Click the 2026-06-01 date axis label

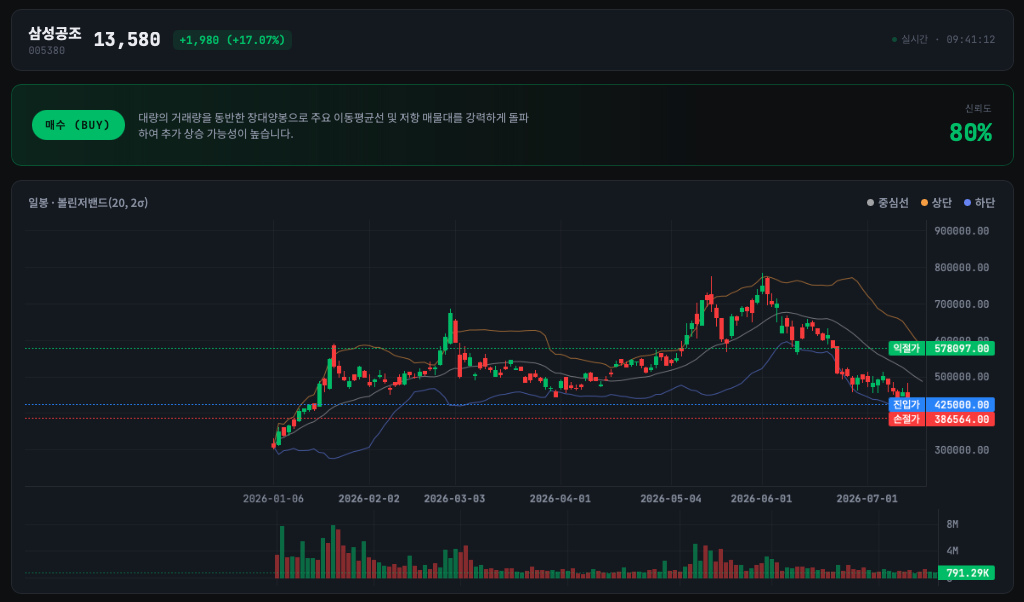click(761, 499)
